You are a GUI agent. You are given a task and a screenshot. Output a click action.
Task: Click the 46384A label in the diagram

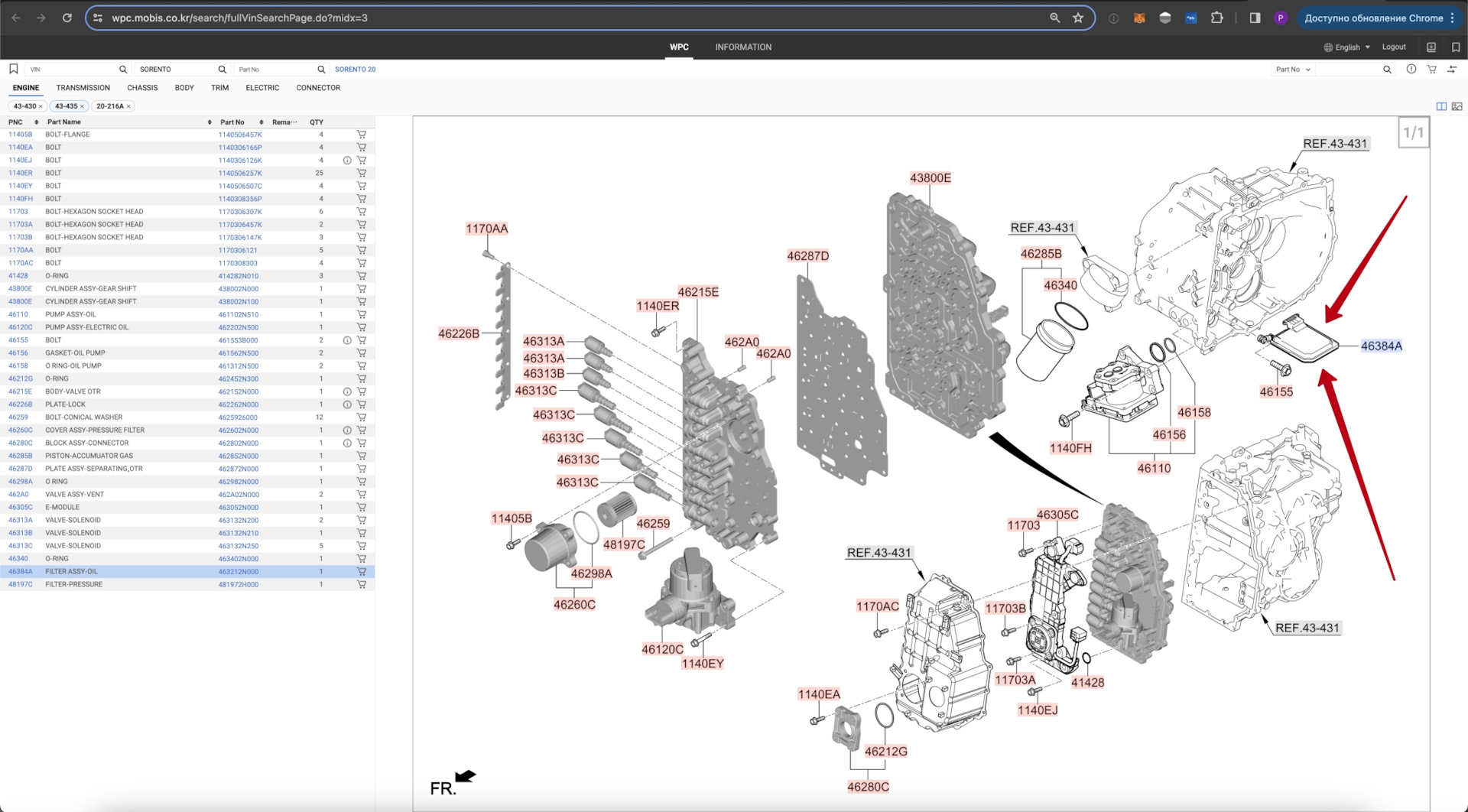[x=1381, y=346]
